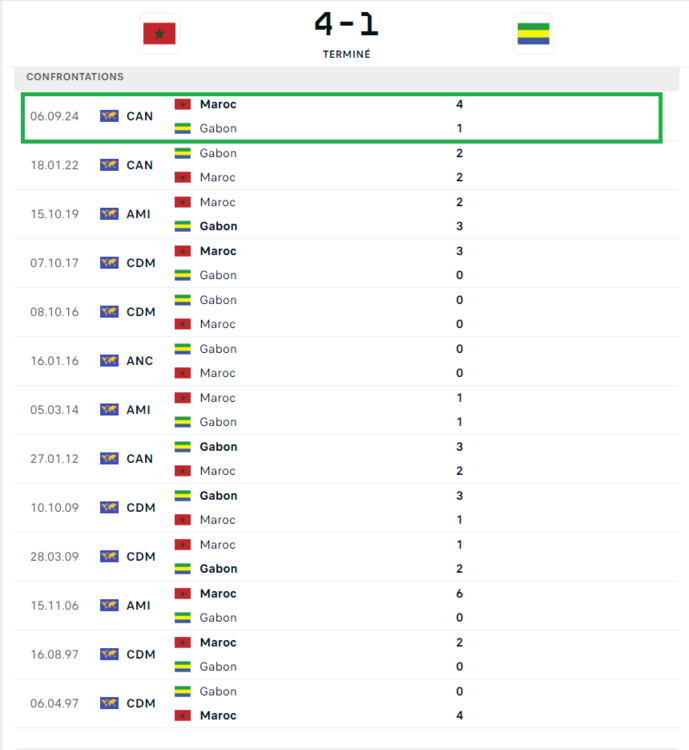
Task: Click CAN label on 27.01.12 match
Action: [140, 459]
